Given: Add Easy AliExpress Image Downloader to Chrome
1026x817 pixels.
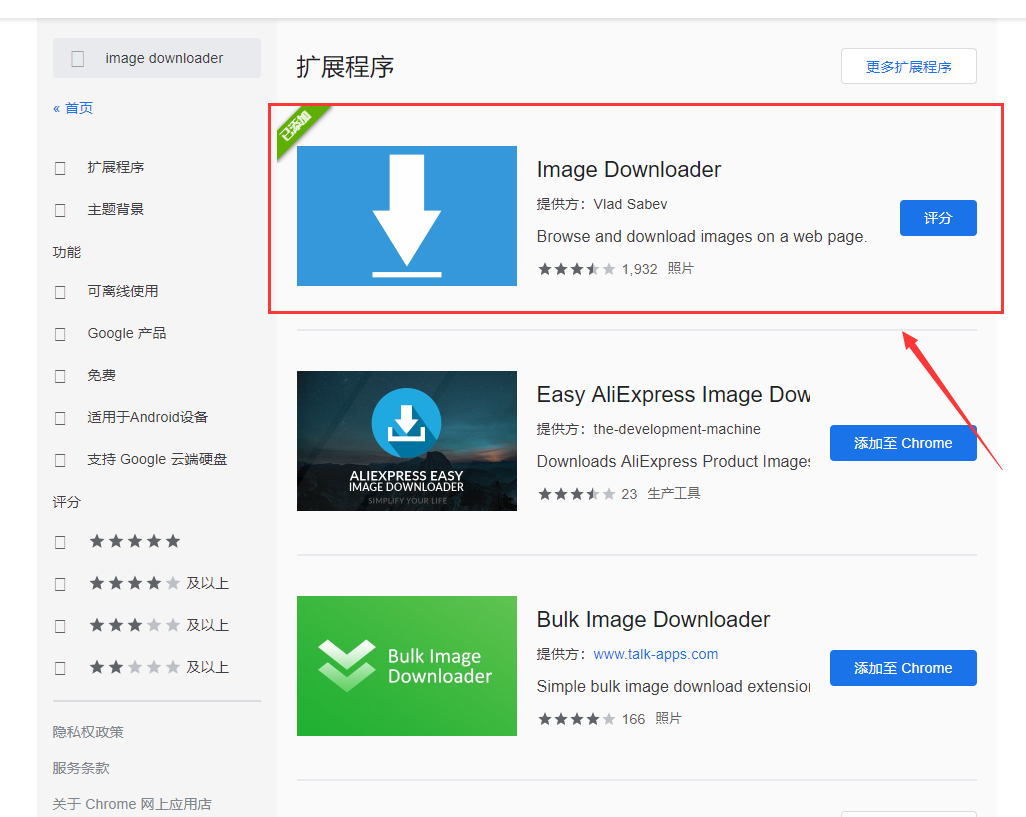Looking at the screenshot, I should [903, 443].
